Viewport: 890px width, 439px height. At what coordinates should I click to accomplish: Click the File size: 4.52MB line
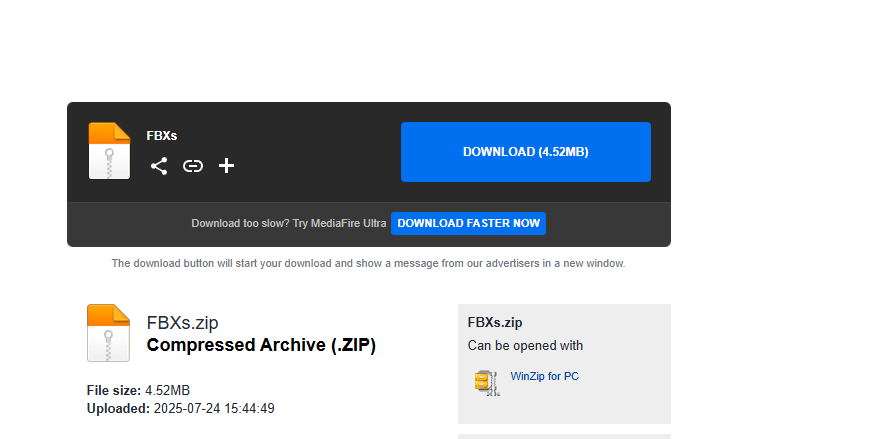(138, 391)
